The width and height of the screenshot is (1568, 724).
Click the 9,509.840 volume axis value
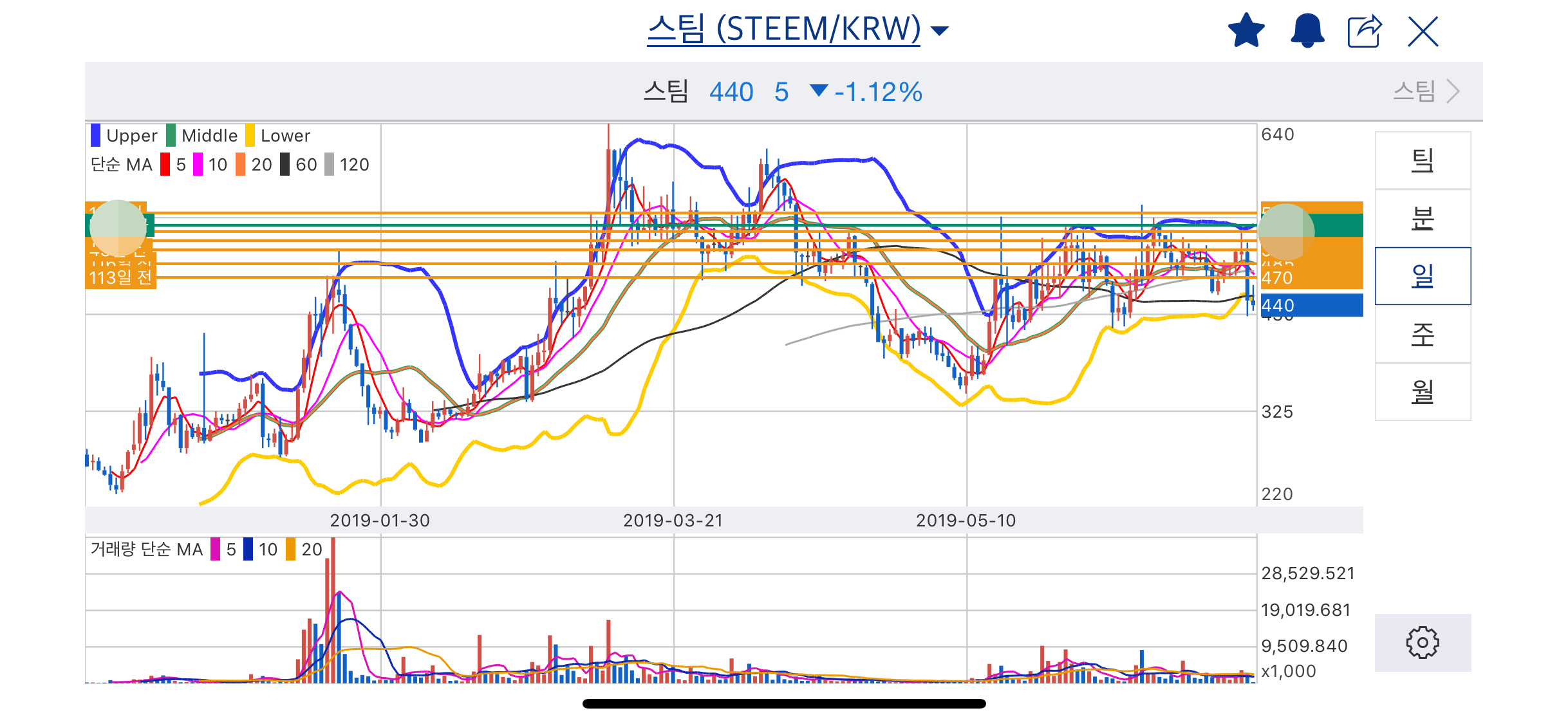[x=1305, y=645]
